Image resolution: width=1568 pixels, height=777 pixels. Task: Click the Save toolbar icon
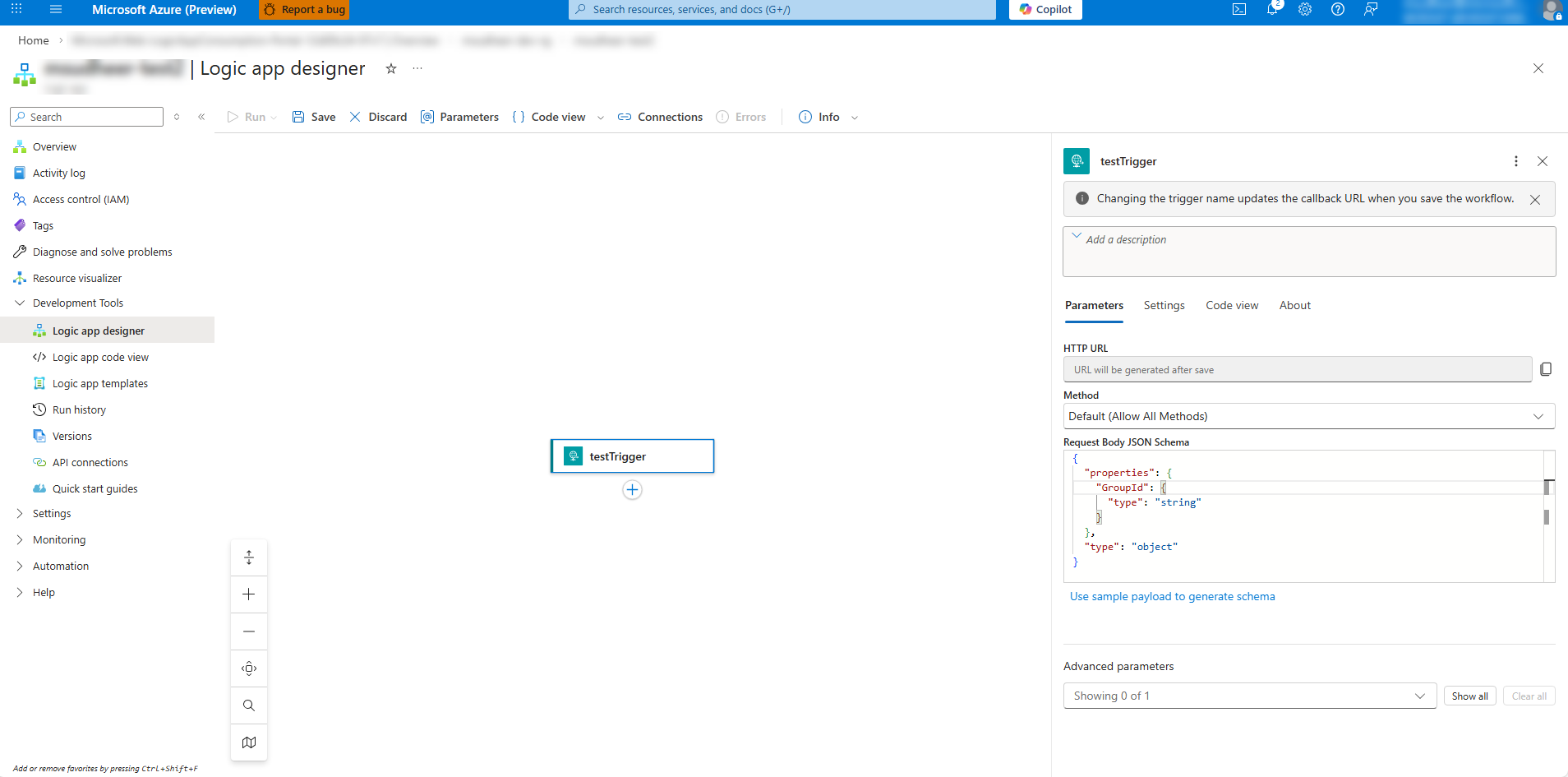[x=298, y=117]
